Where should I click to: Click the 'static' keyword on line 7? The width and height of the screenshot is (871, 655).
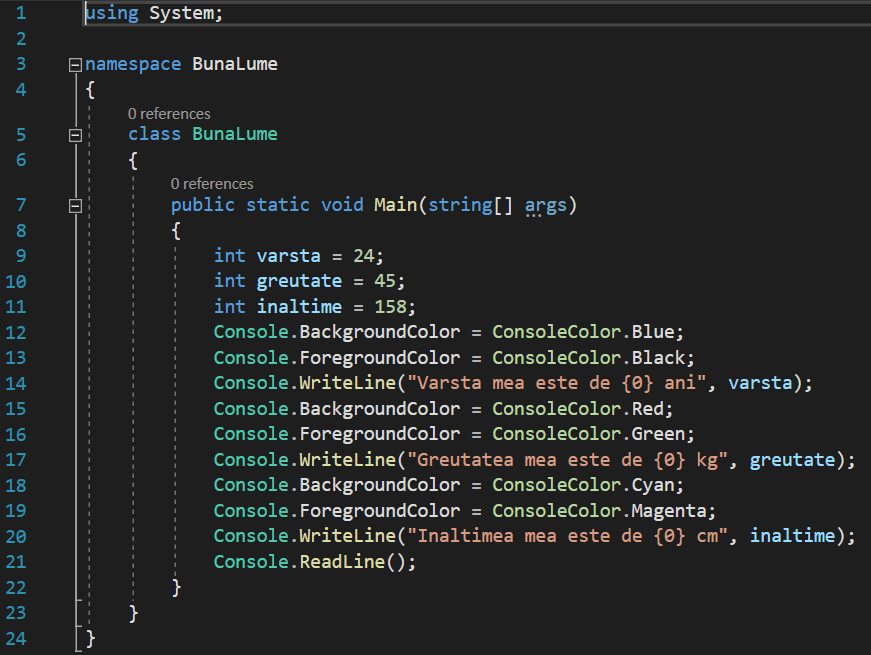(x=278, y=204)
